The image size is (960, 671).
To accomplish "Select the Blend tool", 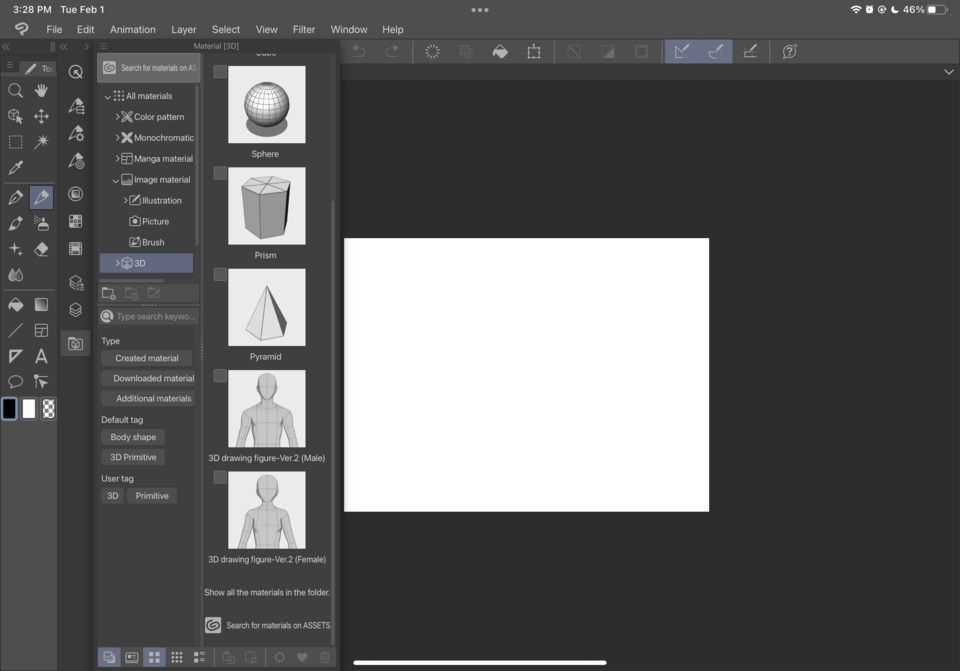I will 15,275.
